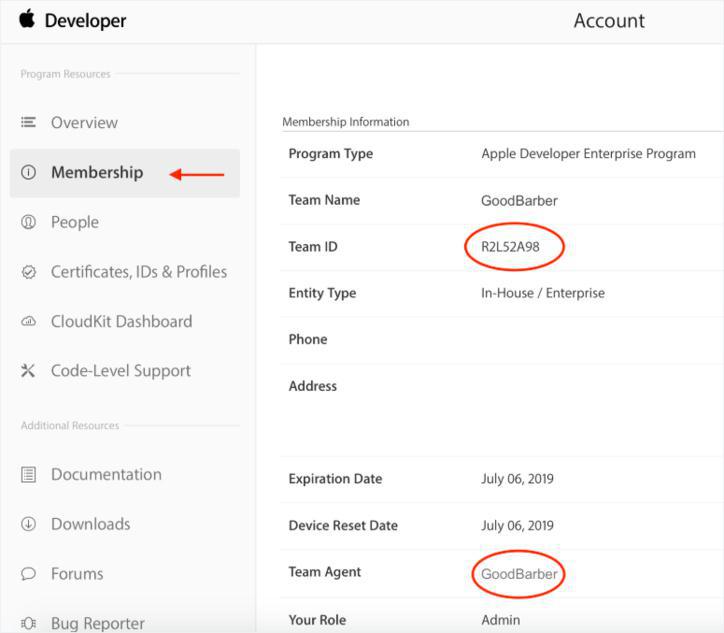
Task: Click the Developer header title
Action: [x=85, y=20]
